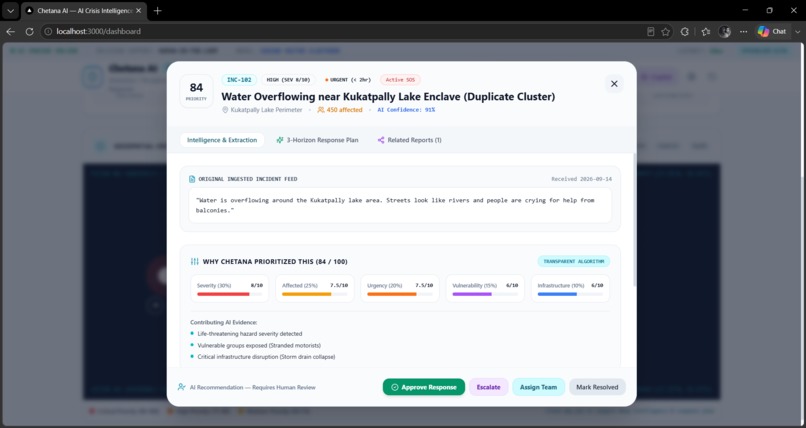Click Critical infrastructure disruption evidence line
806x428 pixels.
(x=266, y=357)
